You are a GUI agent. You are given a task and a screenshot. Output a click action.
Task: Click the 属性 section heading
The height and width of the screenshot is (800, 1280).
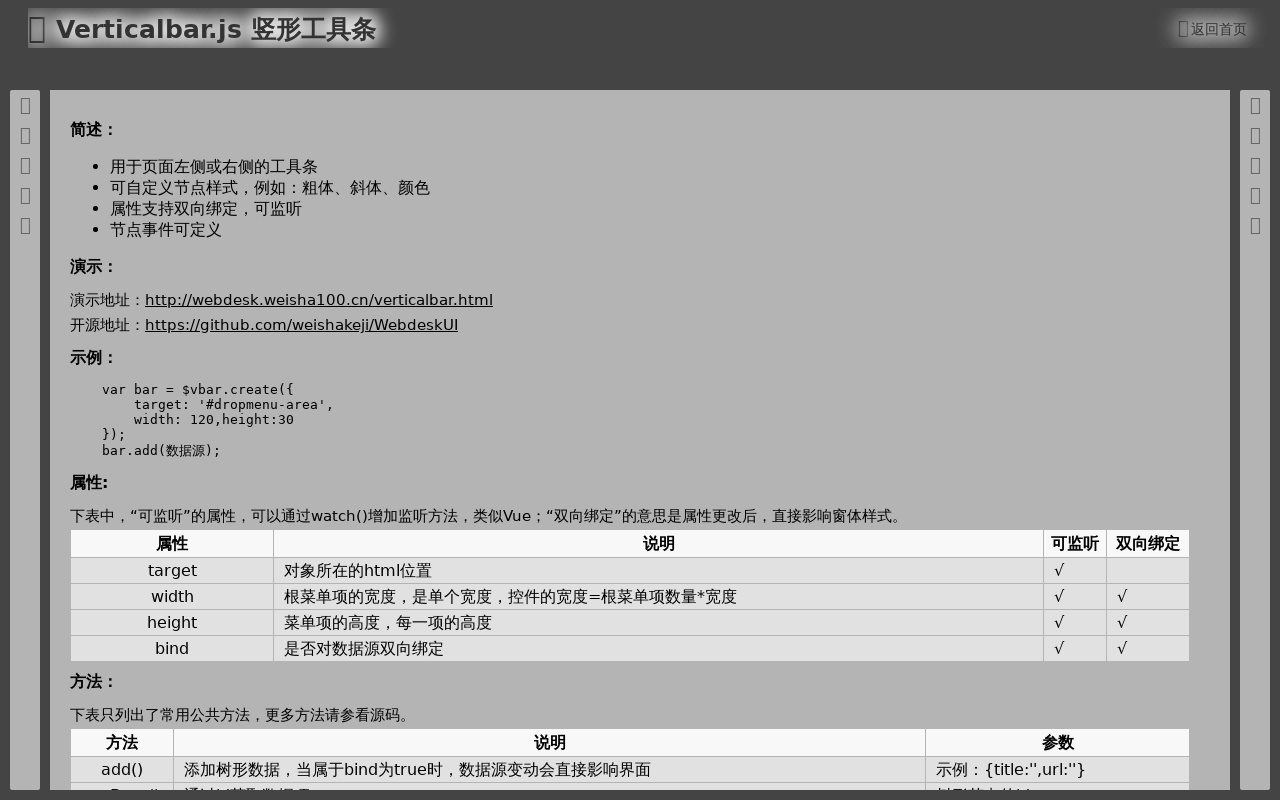coord(89,483)
